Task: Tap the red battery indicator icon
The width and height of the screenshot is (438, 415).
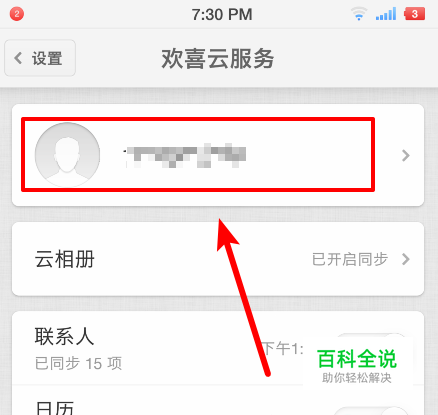Action: [x=414, y=14]
